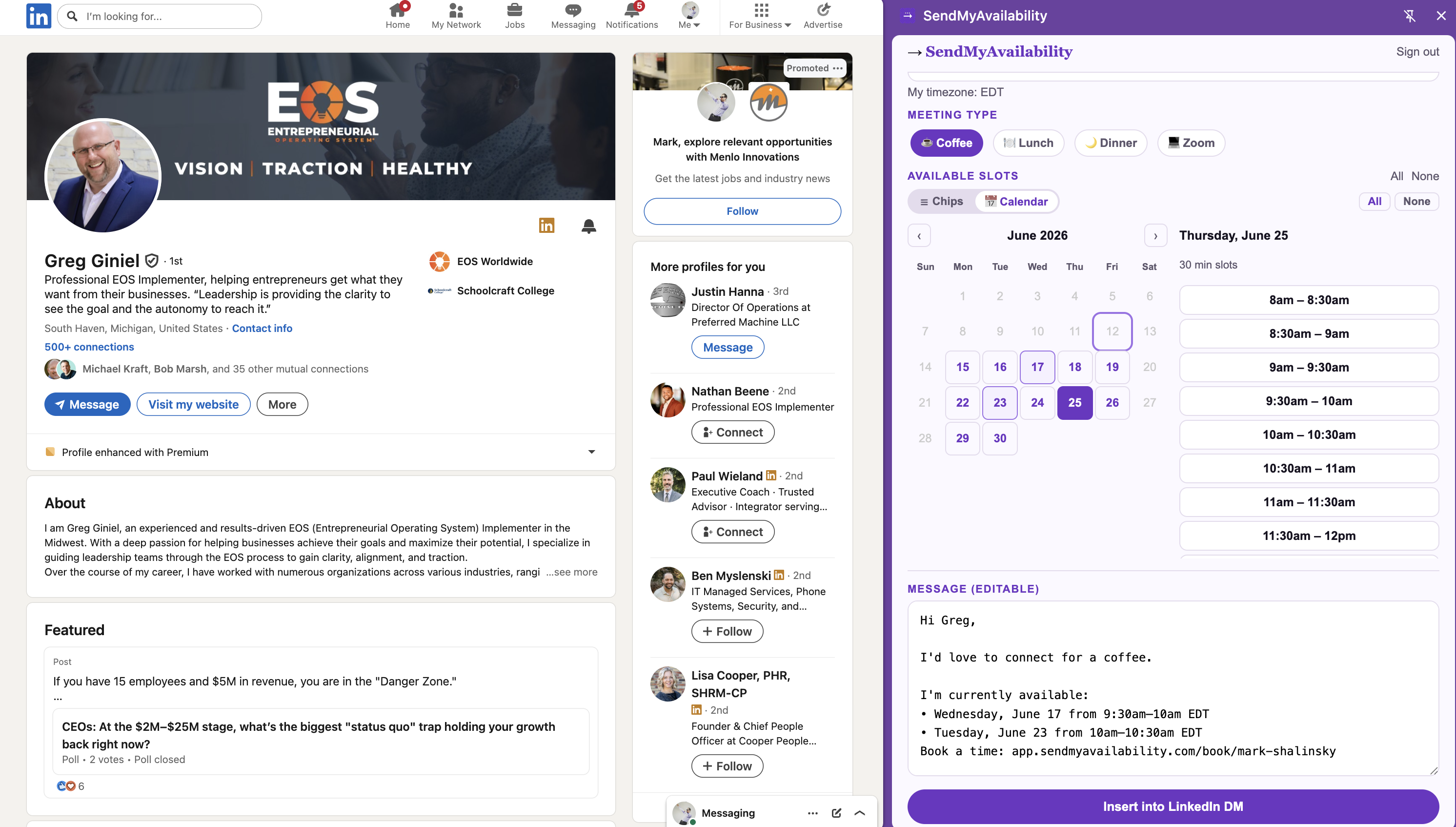Toggle the 9am – 9:30am slot
Image resolution: width=1456 pixels, height=827 pixels.
[x=1309, y=368]
